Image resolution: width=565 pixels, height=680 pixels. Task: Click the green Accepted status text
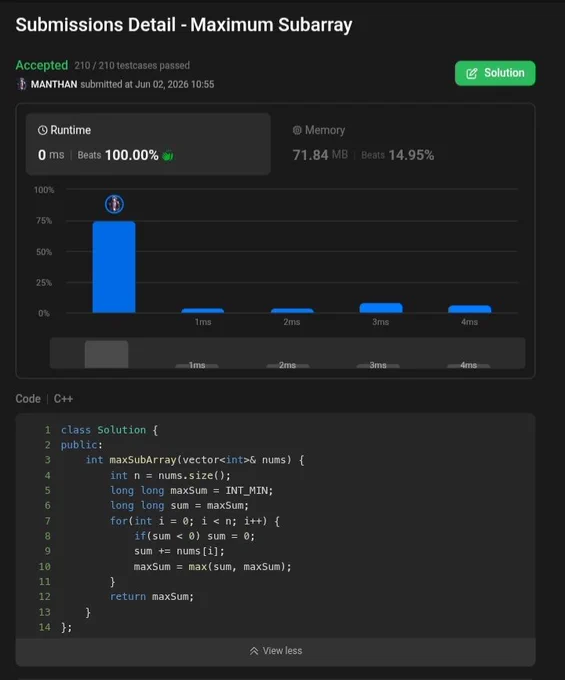tap(42, 65)
